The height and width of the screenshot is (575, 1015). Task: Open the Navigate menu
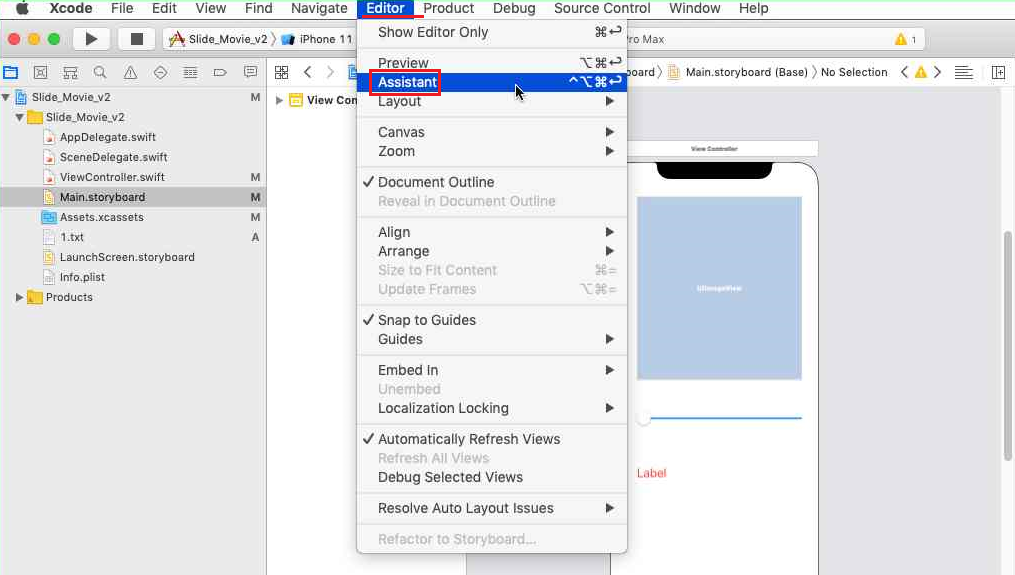tap(319, 8)
